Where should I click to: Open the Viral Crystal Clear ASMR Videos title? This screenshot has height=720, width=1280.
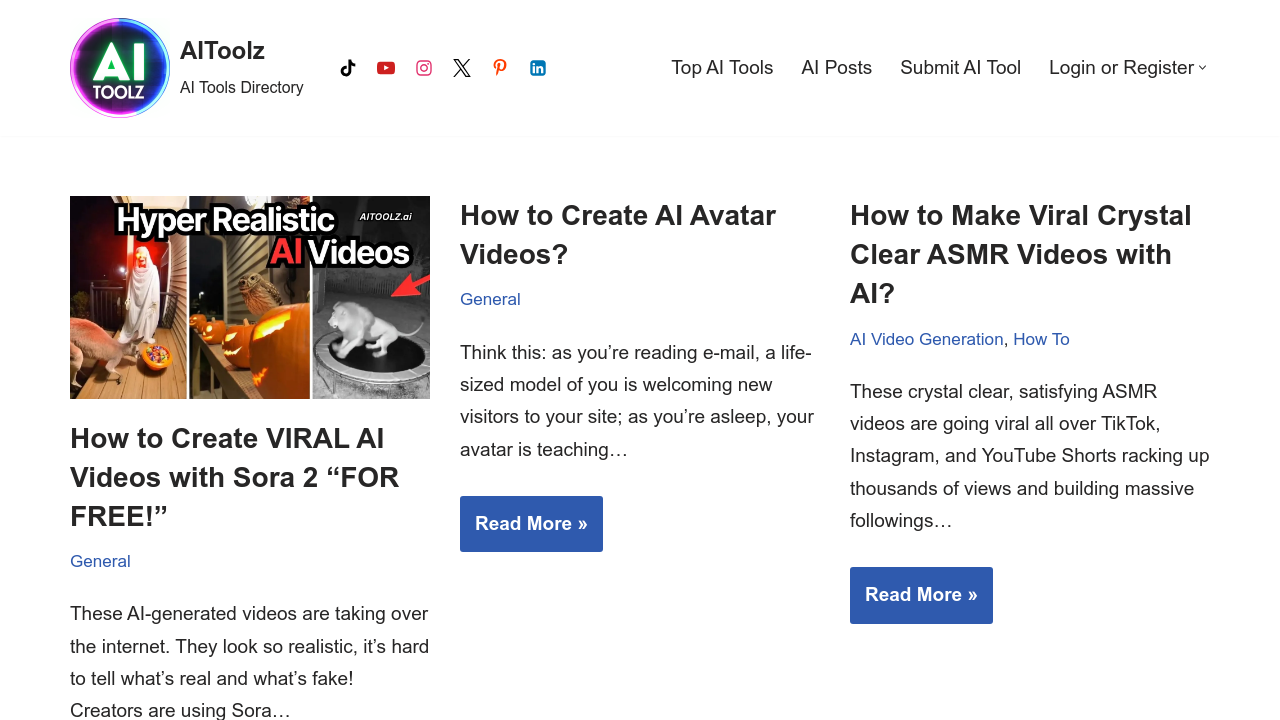tap(1020, 254)
